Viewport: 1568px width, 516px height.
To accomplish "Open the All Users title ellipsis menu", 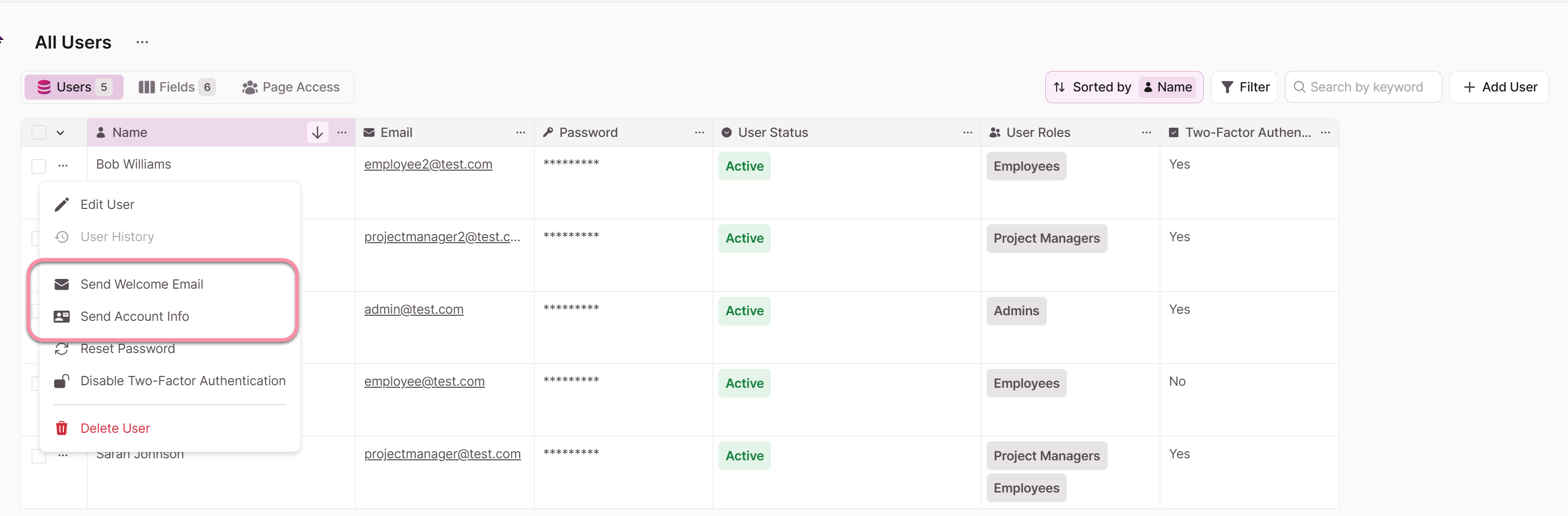I will [x=142, y=42].
